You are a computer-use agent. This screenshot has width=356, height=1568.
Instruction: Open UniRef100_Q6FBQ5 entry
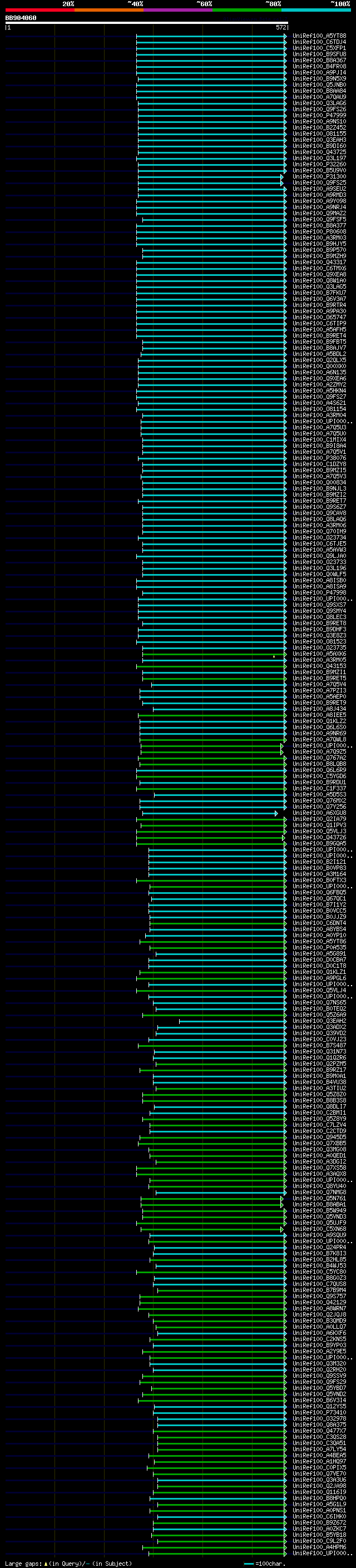point(319,892)
